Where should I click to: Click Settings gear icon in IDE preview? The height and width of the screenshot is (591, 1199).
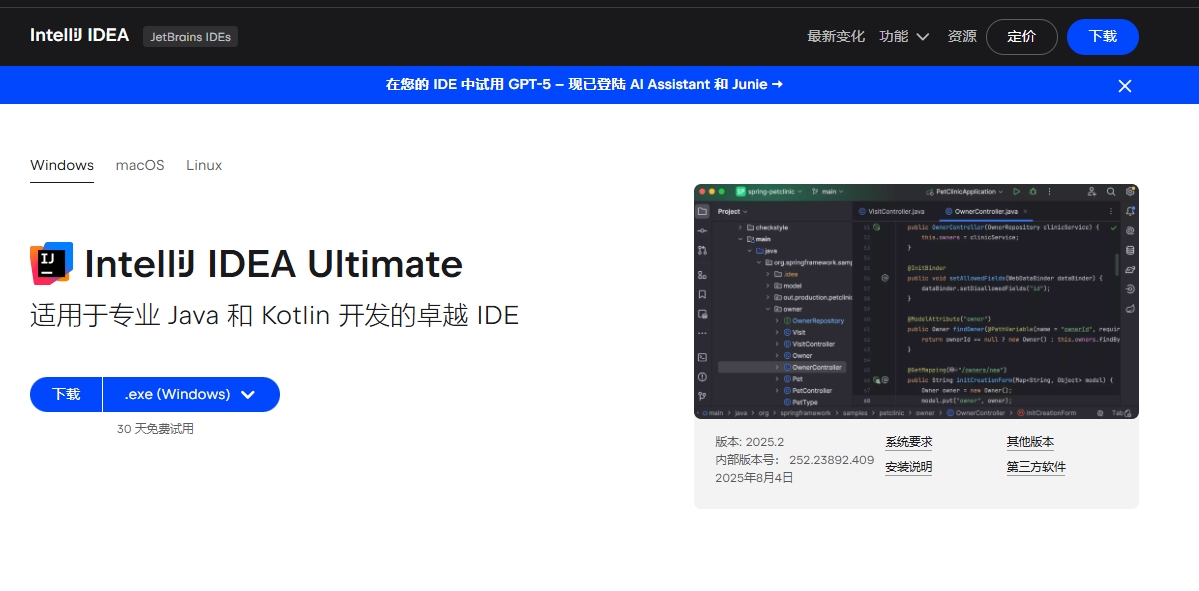click(x=1130, y=192)
